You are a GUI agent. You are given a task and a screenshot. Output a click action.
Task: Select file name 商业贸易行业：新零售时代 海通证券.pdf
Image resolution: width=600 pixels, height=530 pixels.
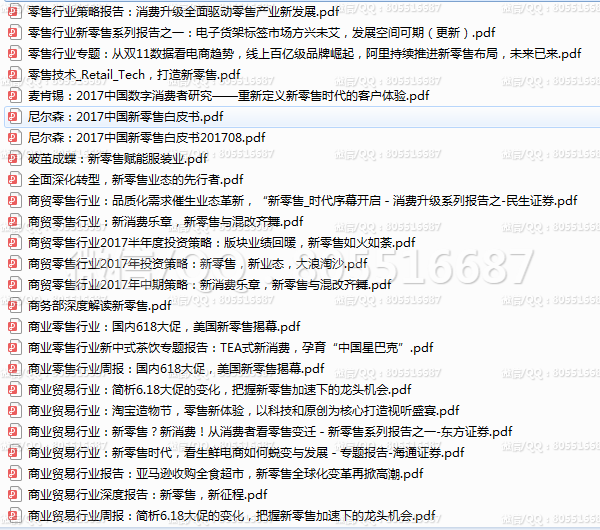246,453
